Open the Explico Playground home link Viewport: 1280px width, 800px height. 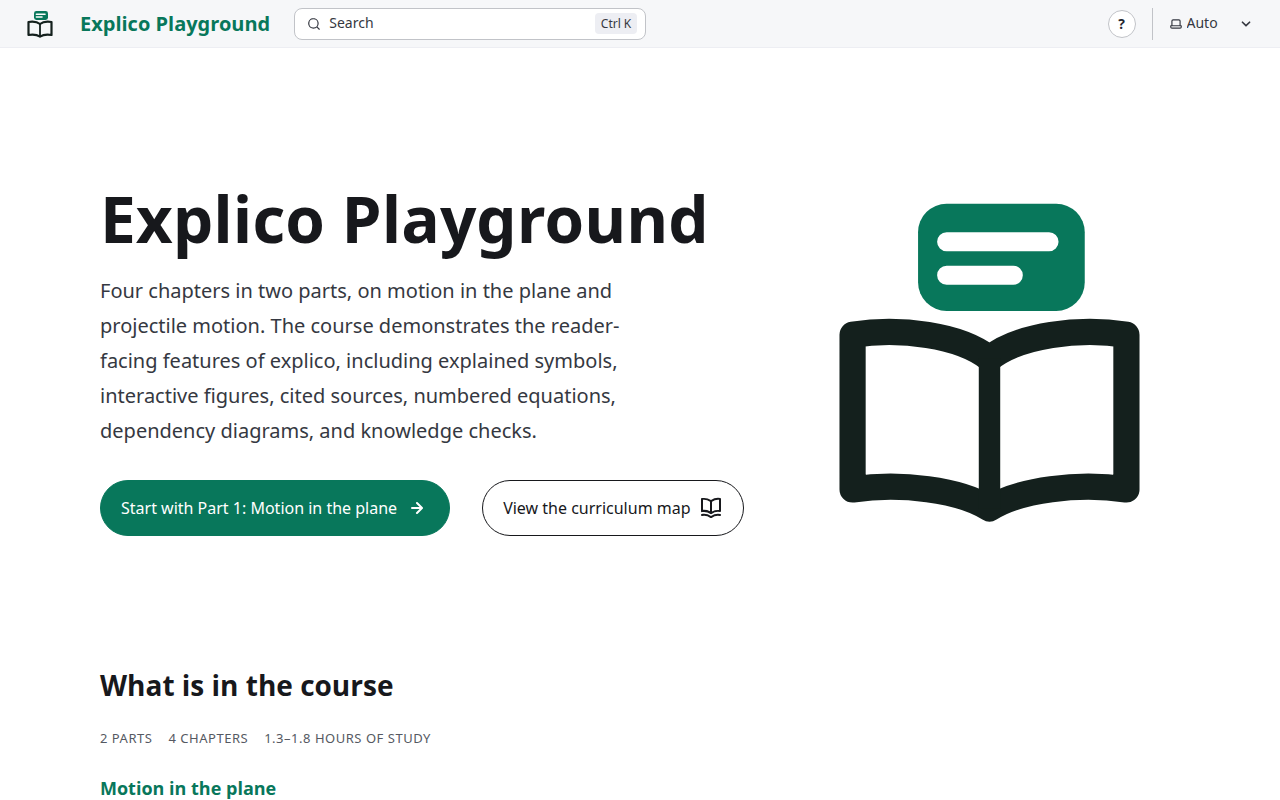pyautogui.click(x=175, y=24)
